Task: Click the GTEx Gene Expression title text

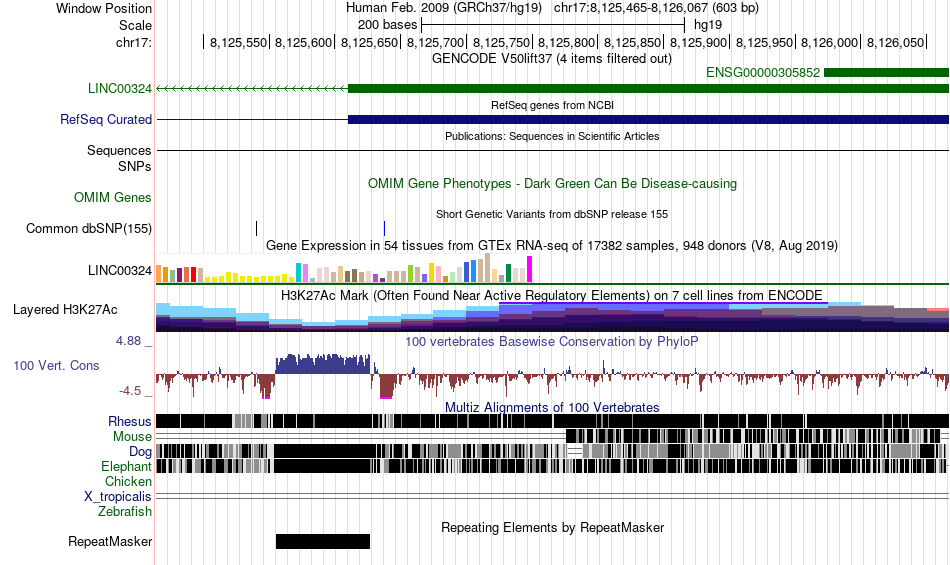Action: tap(552, 245)
